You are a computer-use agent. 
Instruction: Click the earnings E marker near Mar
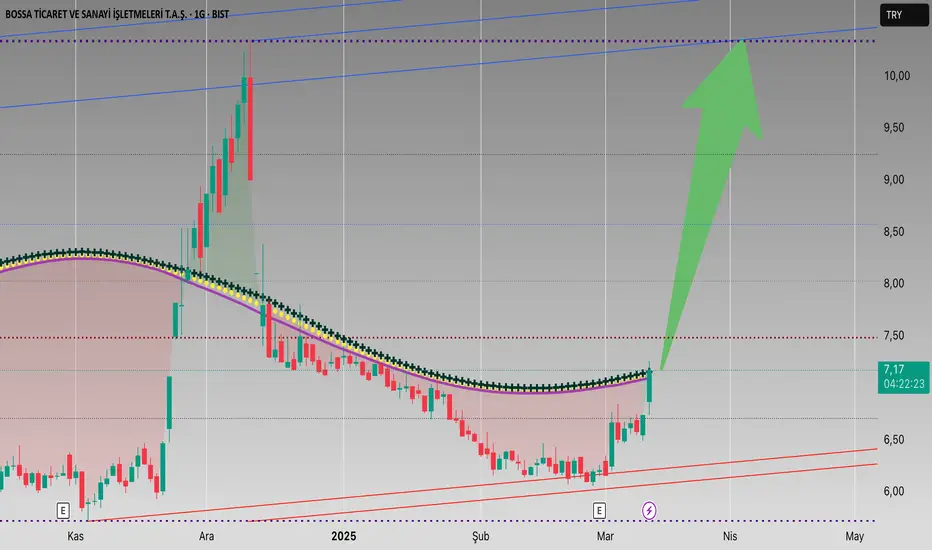[599, 510]
